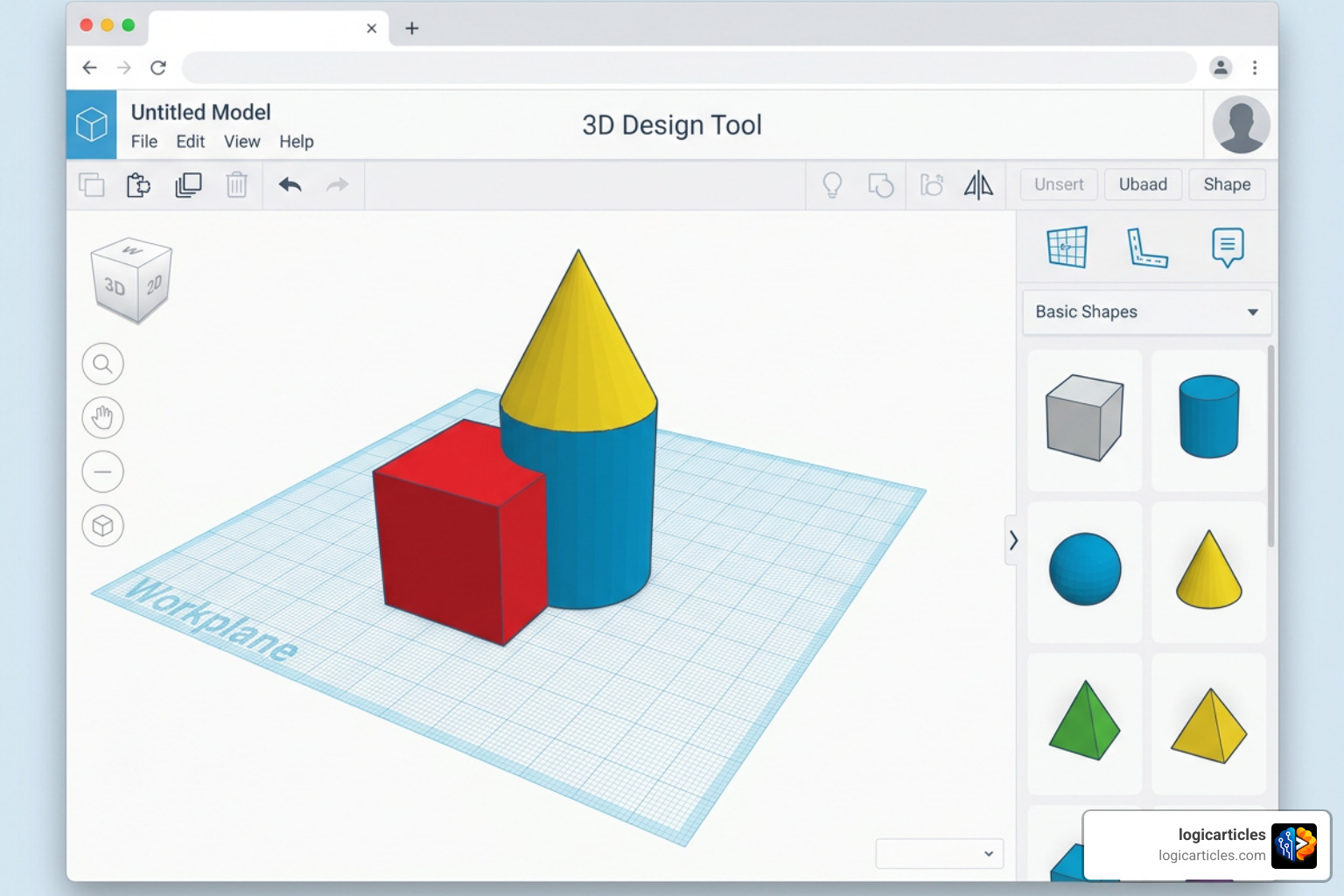Reload the browser page

[158, 67]
